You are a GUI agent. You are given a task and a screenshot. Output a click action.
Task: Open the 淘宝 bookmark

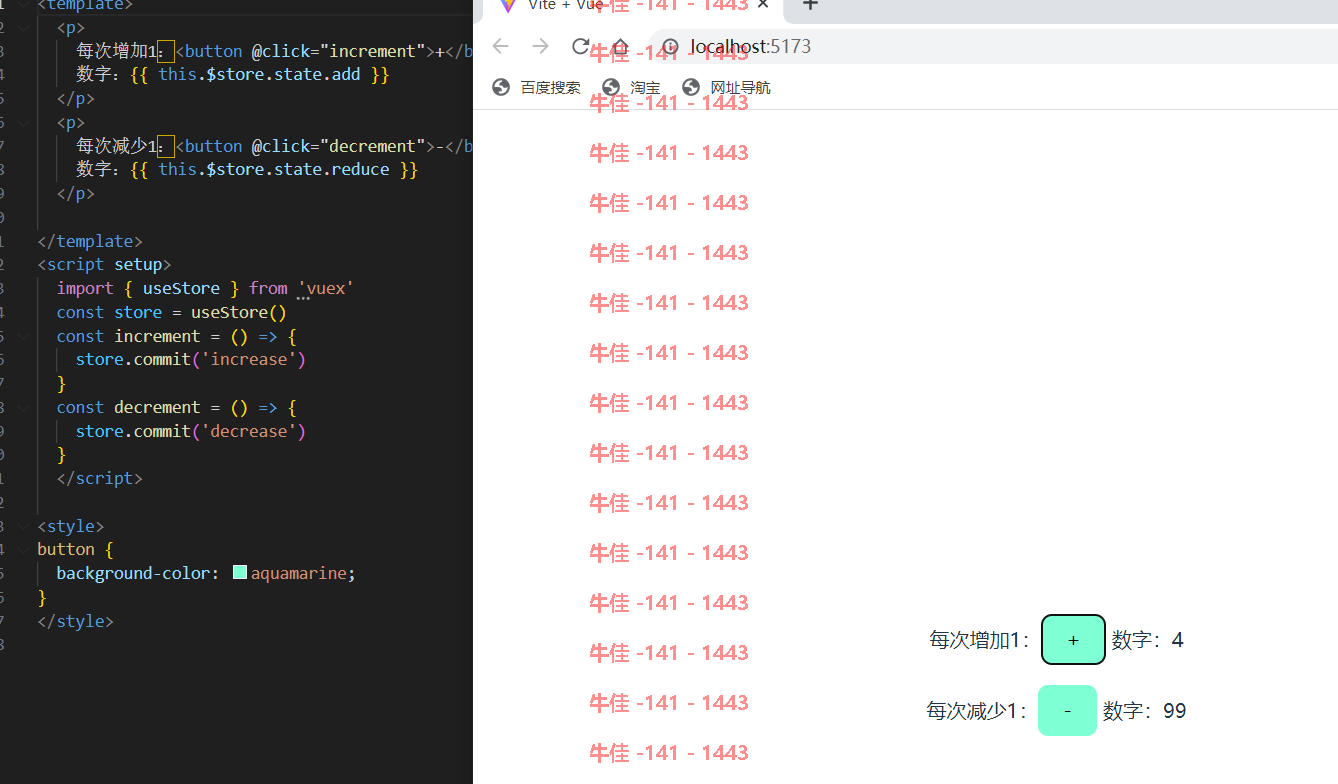[632, 87]
